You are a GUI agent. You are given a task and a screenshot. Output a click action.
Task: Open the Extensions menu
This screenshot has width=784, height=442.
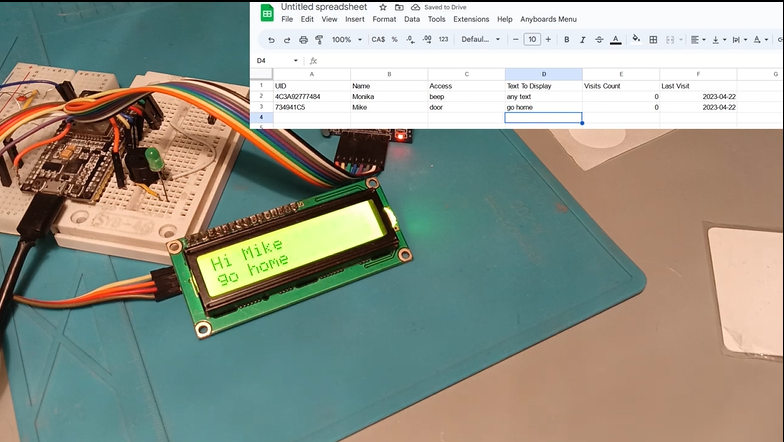click(471, 19)
